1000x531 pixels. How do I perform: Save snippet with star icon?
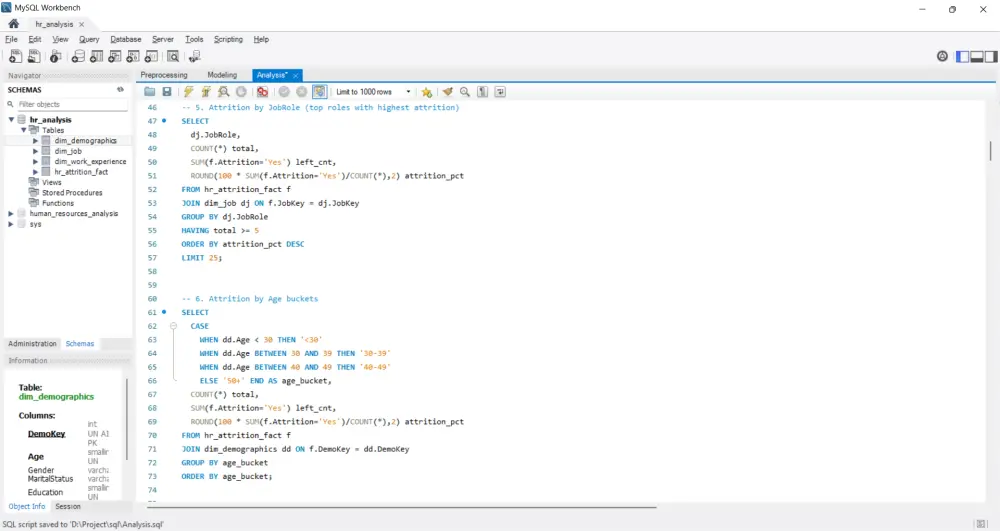427,92
